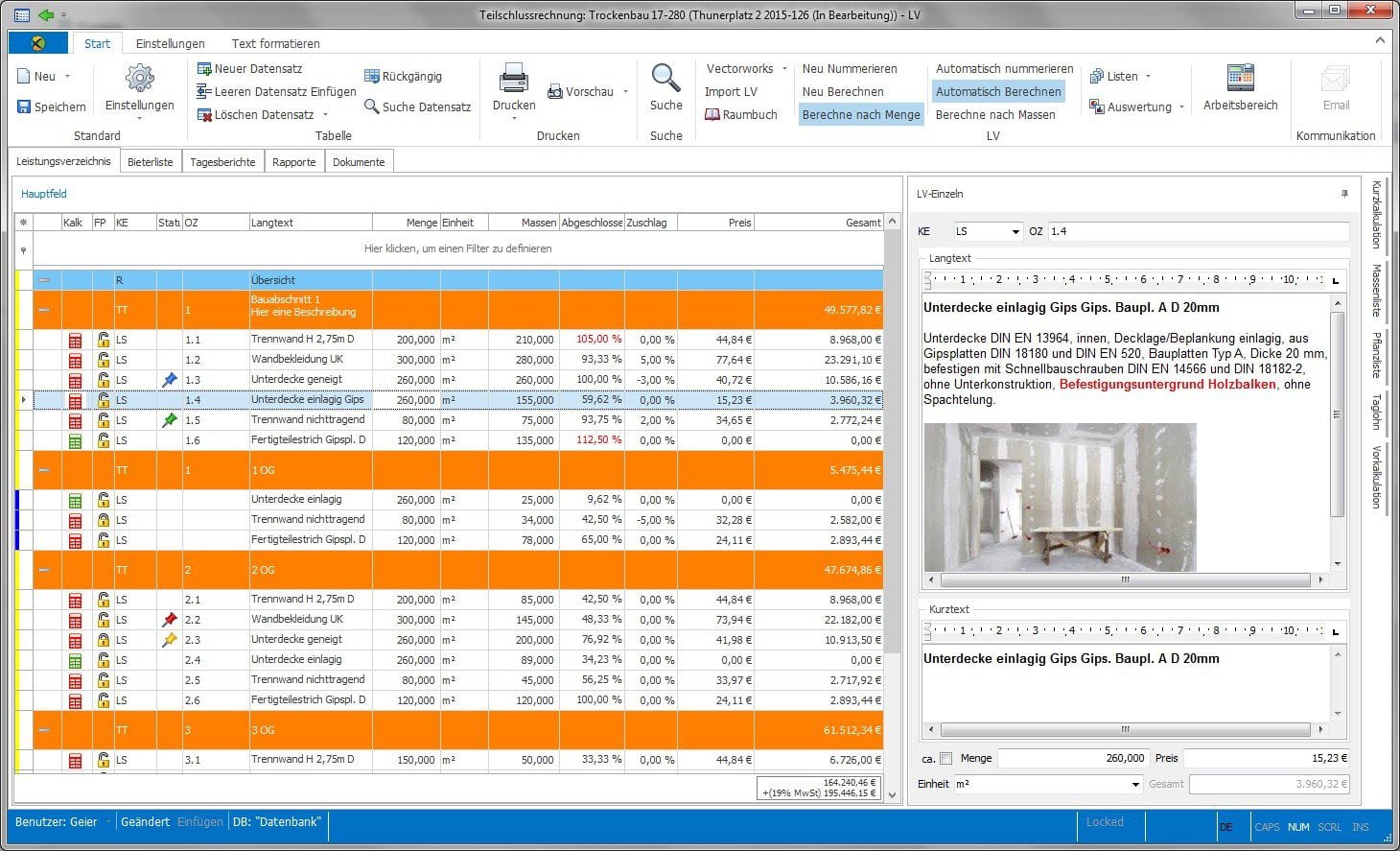
Task: Open Vorkalkulation side panel tab
Action: click(1376, 476)
